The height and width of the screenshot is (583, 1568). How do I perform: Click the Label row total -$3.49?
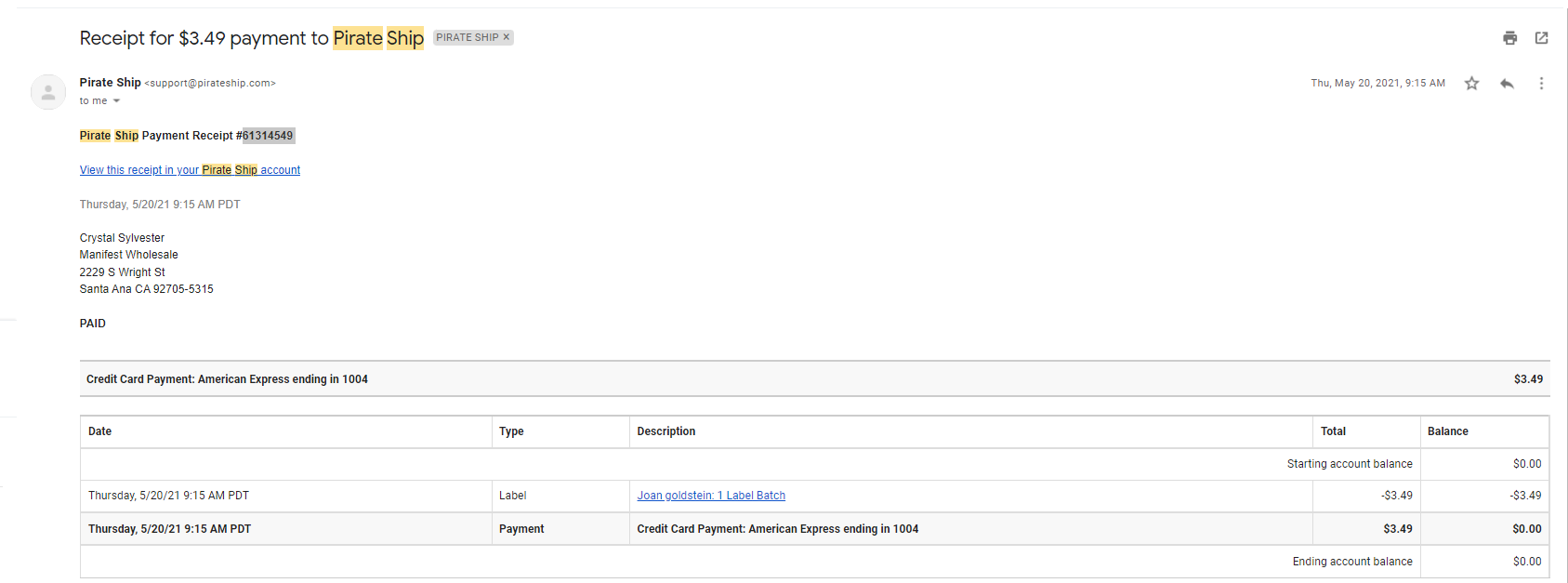point(1397,496)
